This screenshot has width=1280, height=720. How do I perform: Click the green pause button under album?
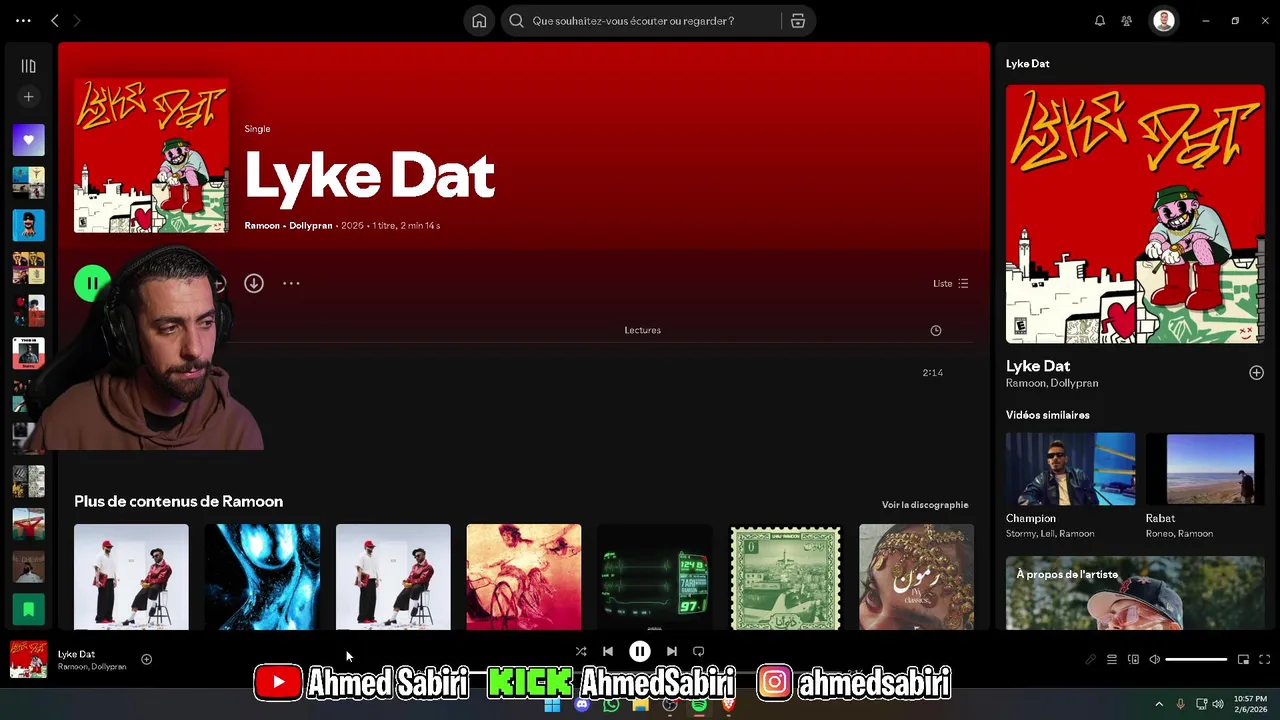click(91, 283)
